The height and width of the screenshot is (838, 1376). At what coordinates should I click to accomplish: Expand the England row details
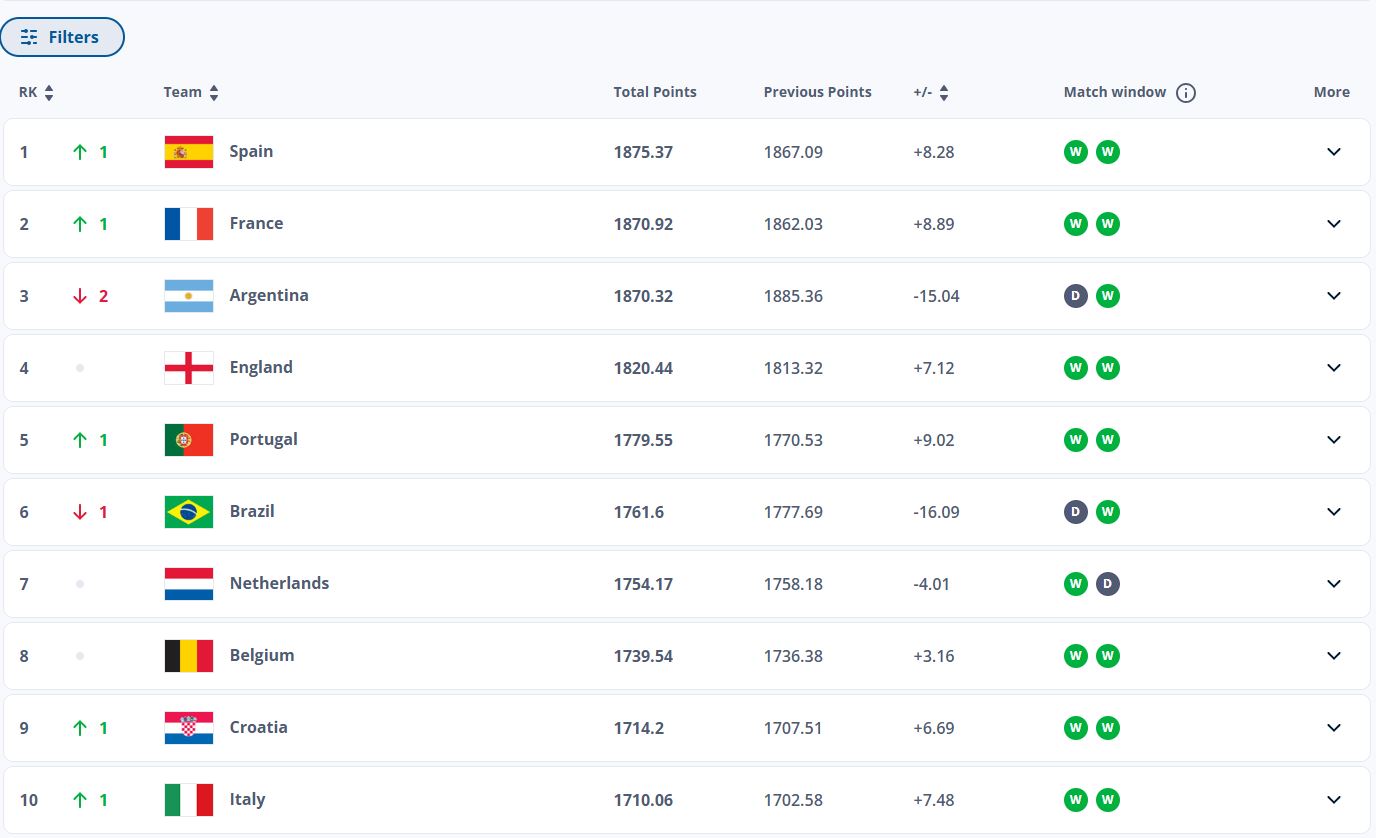(1333, 368)
